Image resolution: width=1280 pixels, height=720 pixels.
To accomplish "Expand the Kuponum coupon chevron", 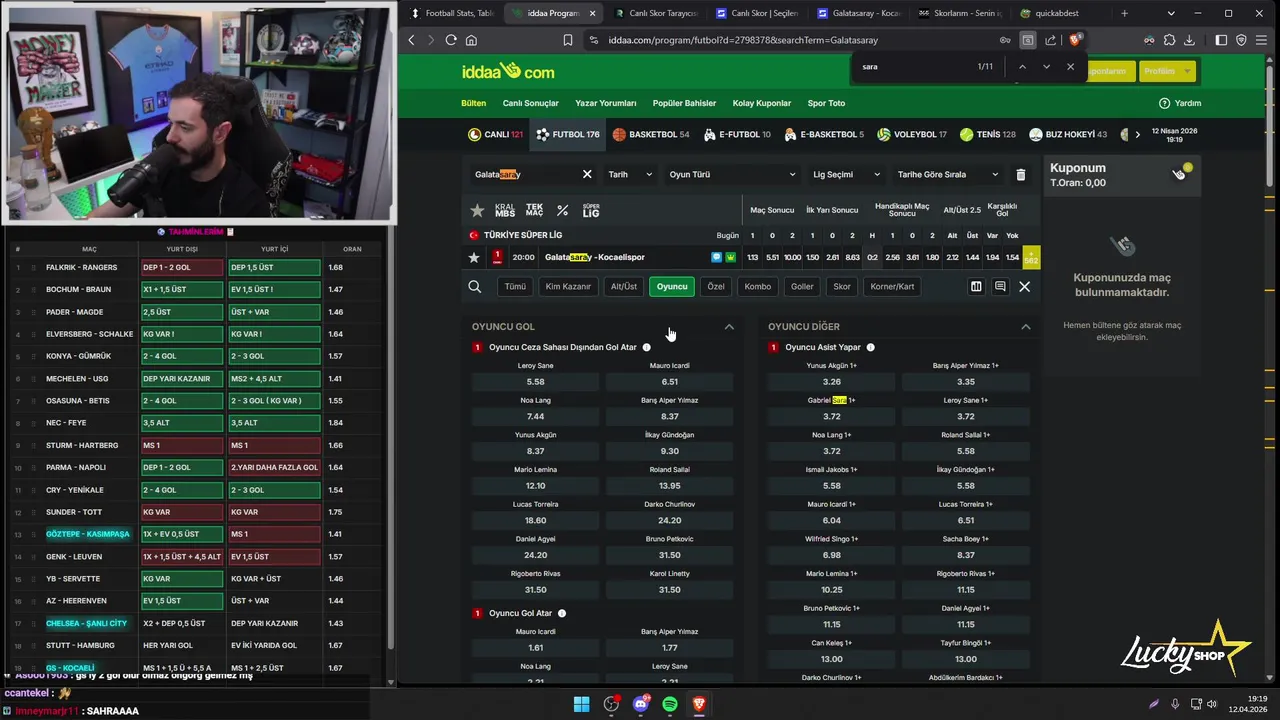I will [x=1179, y=175].
